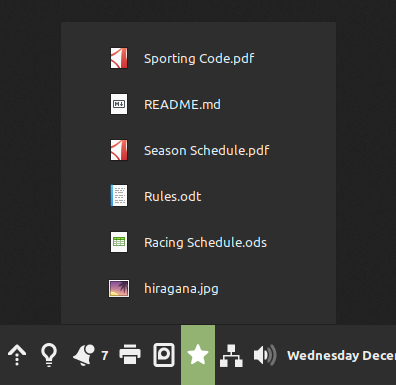Click the spreadsheet icon beside Racing Schedule.ods
The height and width of the screenshot is (385, 396).
pos(119,242)
